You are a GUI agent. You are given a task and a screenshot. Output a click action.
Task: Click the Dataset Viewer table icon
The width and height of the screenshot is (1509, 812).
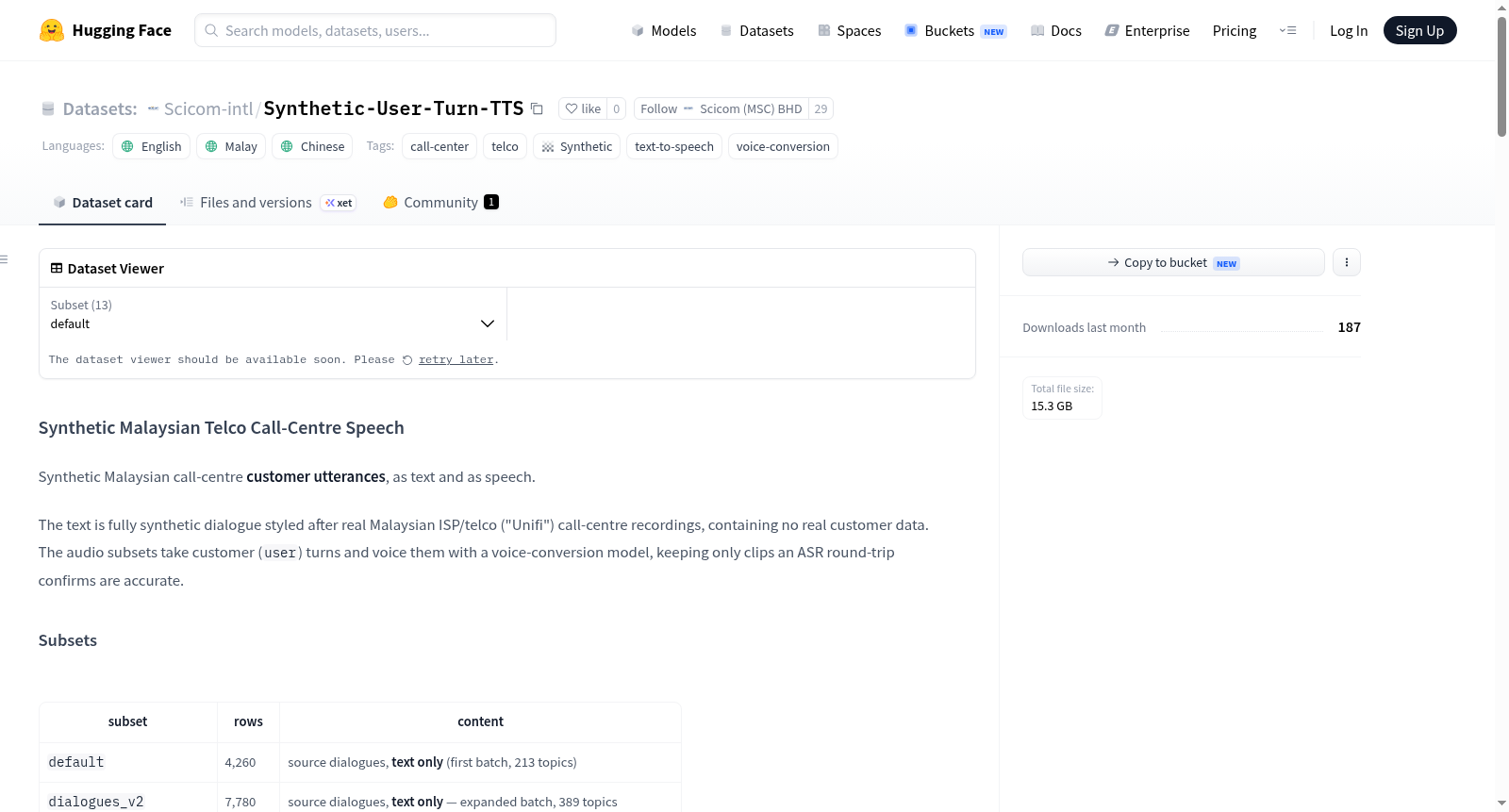point(57,268)
